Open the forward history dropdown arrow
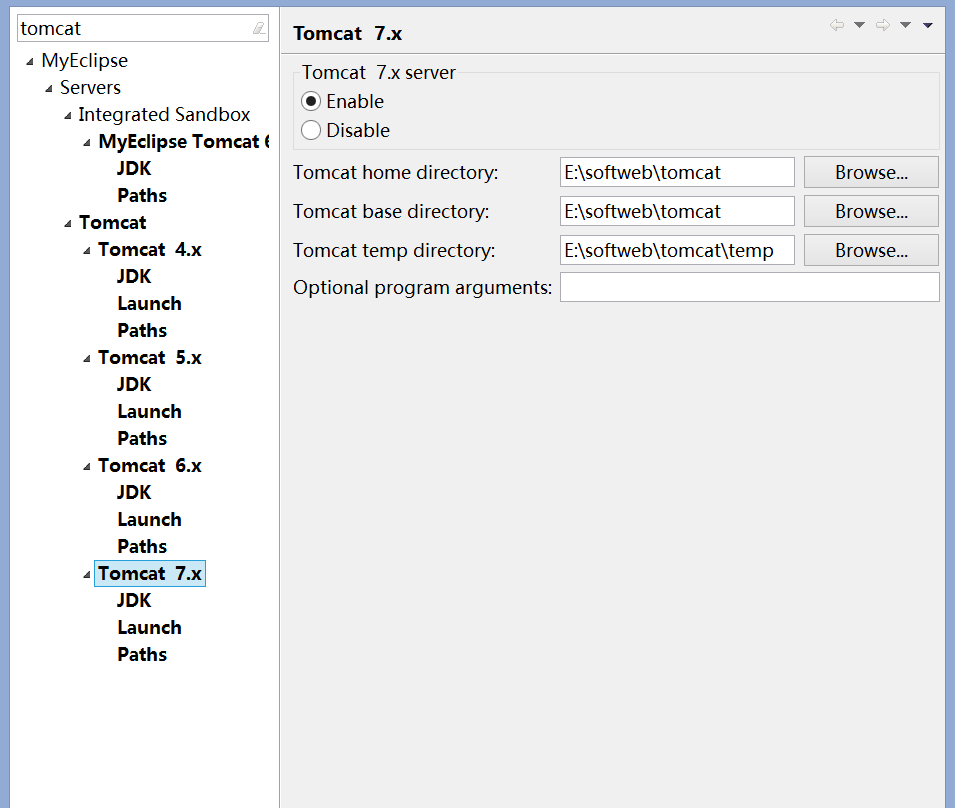This screenshot has height=808, width=955. (x=906, y=25)
